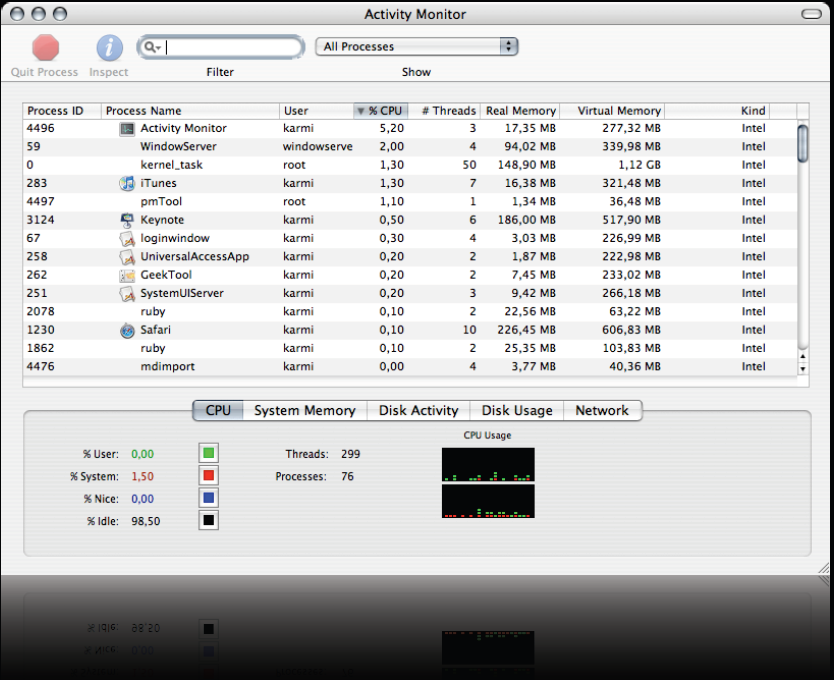Click the process list scrollbar thumb
This screenshot has width=834, height=680.
point(803,143)
